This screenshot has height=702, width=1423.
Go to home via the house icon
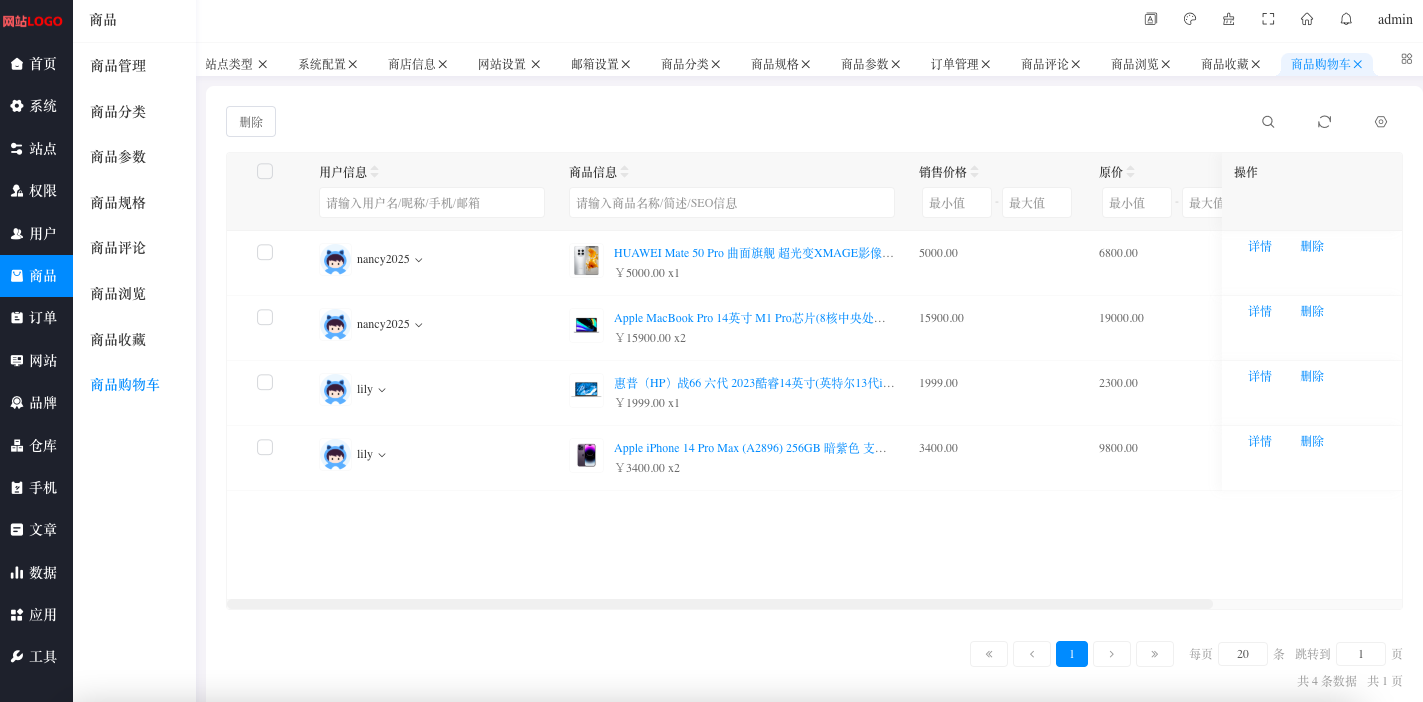tap(1307, 19)
